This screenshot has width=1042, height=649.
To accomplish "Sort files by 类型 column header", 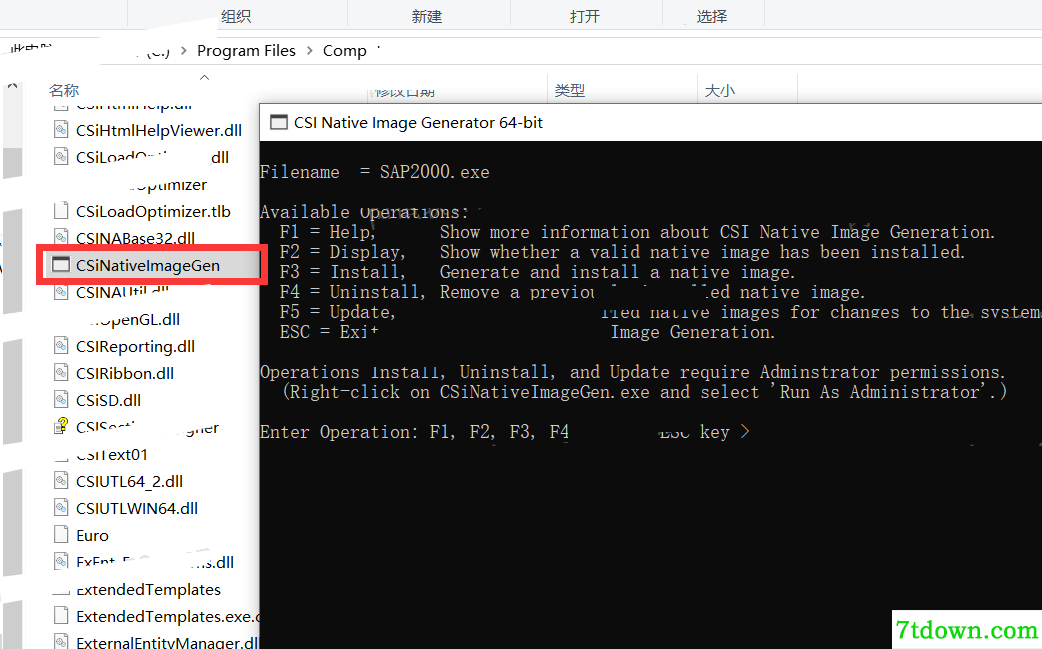I will (570, 90).
